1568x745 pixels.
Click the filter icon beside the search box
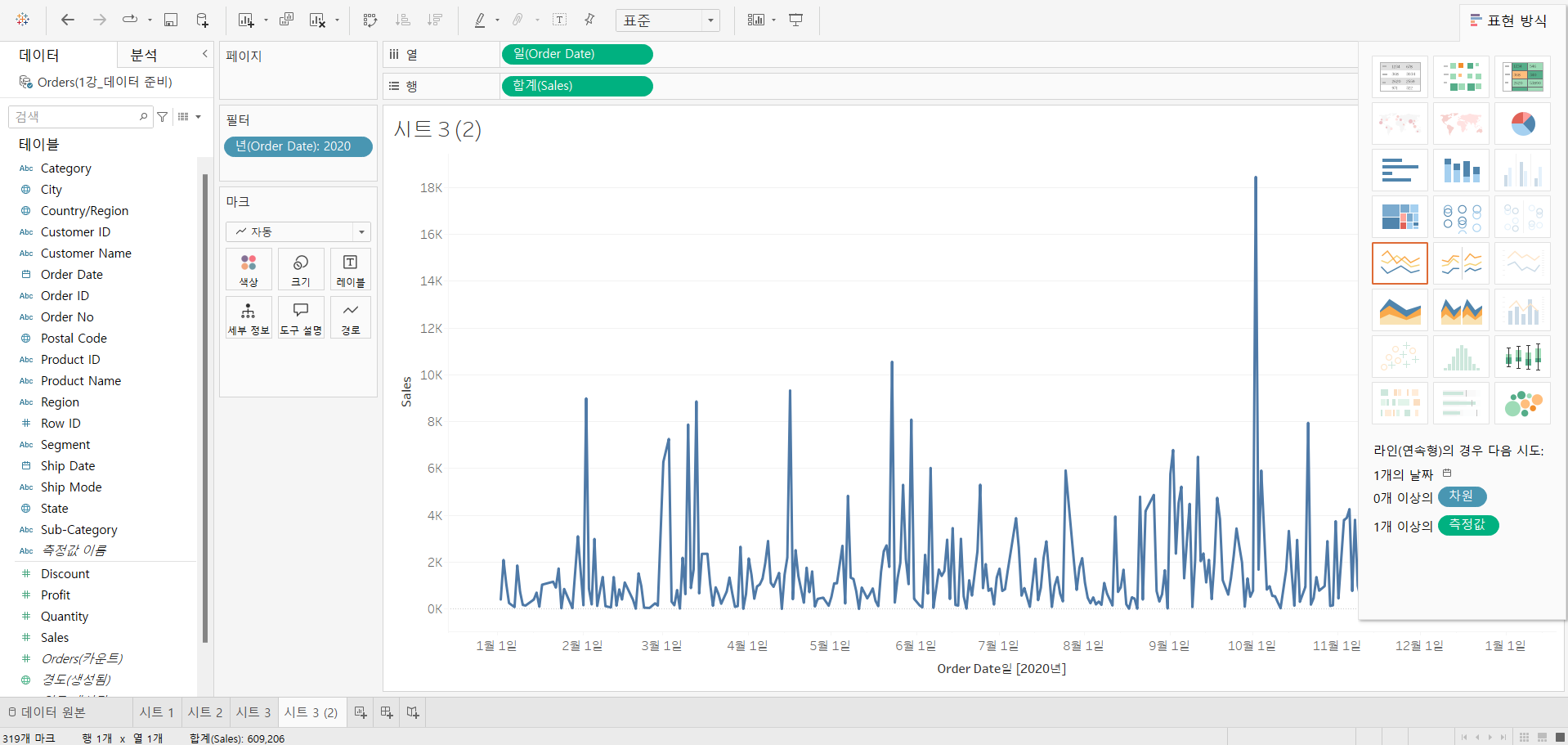pyautogui.click(x=163, y=117)
